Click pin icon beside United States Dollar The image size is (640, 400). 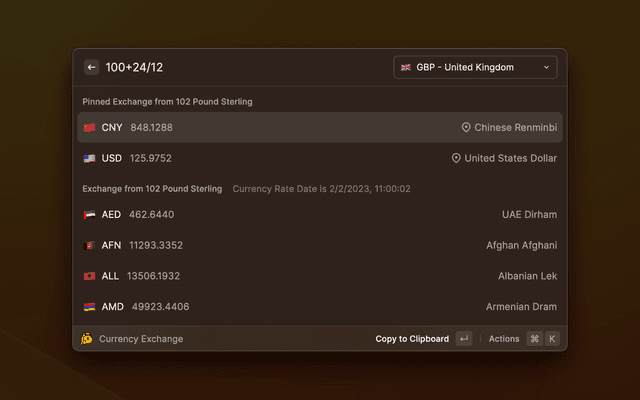[x=457, y=158]
